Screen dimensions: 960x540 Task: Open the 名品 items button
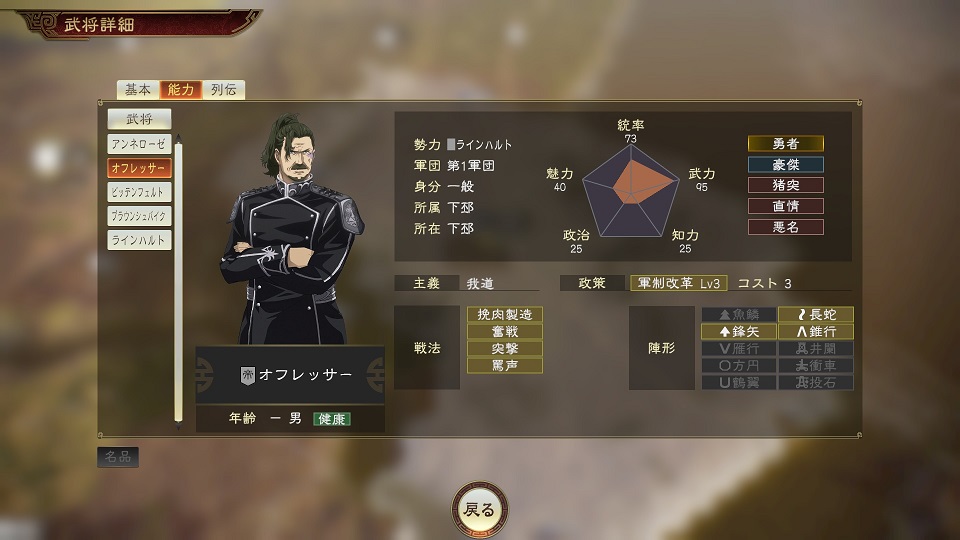tap(118, 457)
